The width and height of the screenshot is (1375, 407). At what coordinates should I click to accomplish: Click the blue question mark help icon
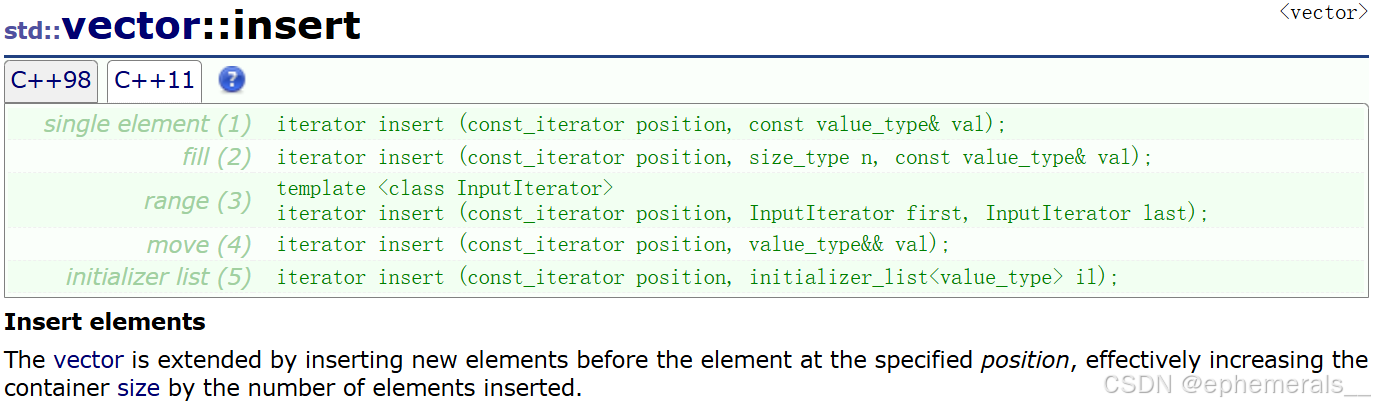click(x=232, y=80)
